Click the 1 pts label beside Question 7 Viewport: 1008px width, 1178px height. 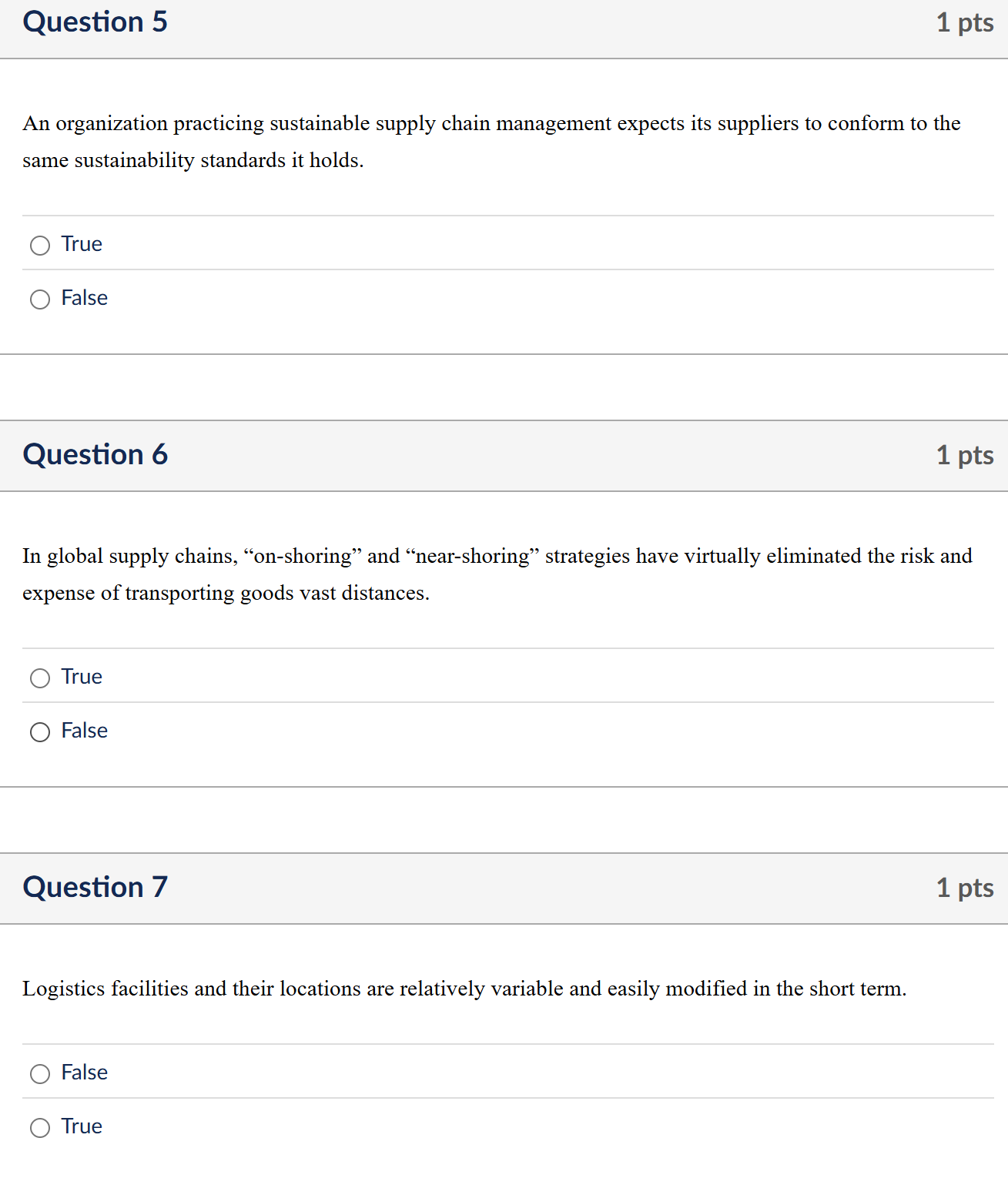pos(965,888)
